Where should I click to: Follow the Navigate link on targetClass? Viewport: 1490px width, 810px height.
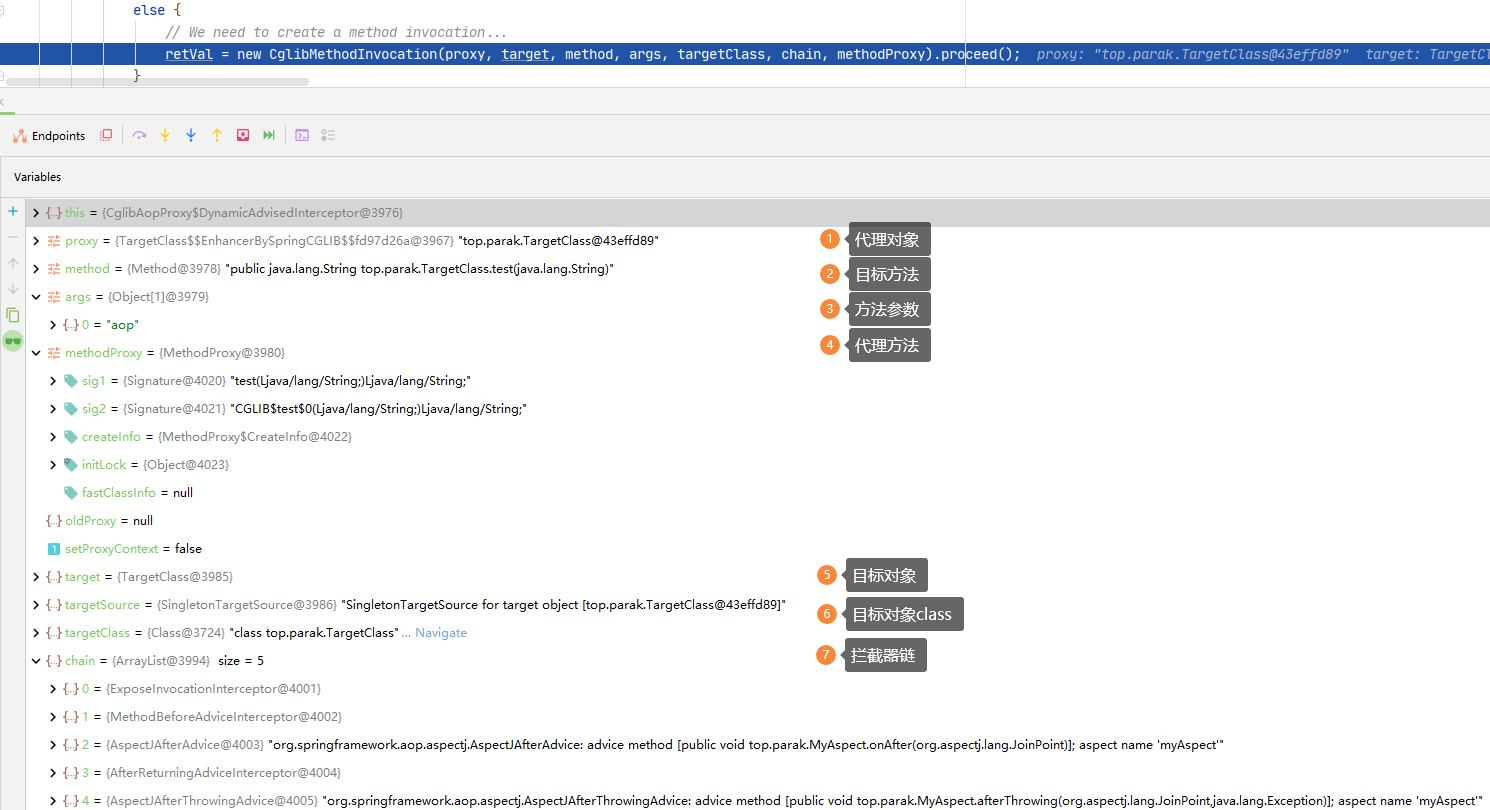point(441,633)
